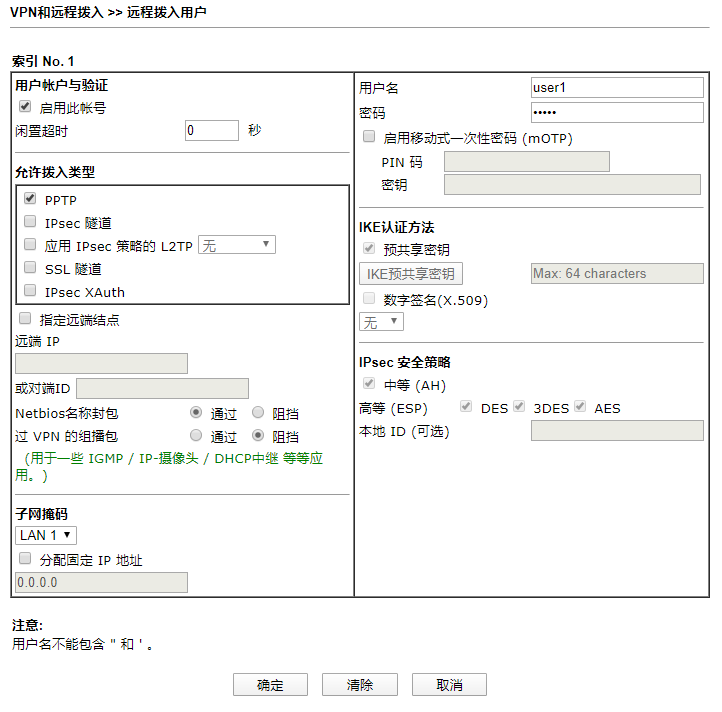
Task: Select 阻挡 for Netbios名称封包
Action: 258,412
